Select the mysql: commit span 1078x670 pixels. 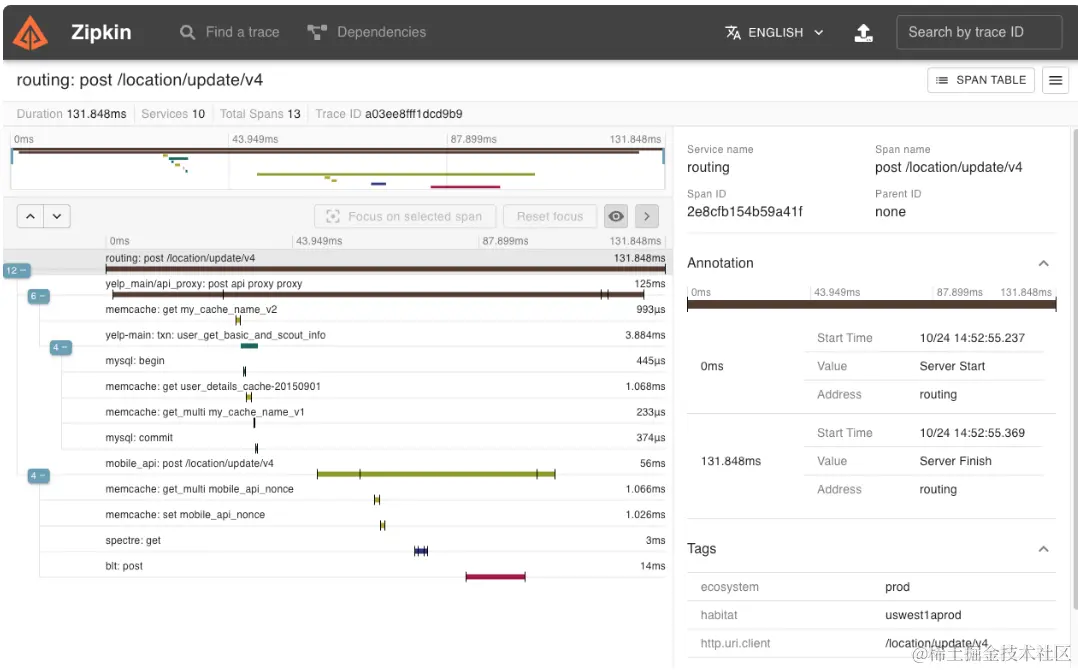click(385, 442)
